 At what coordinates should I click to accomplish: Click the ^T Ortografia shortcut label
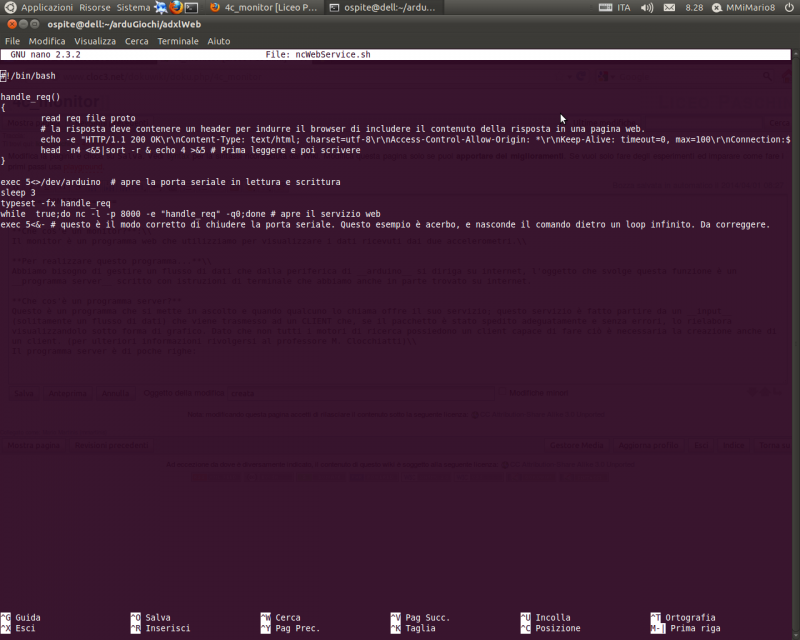tap(683, 618)
